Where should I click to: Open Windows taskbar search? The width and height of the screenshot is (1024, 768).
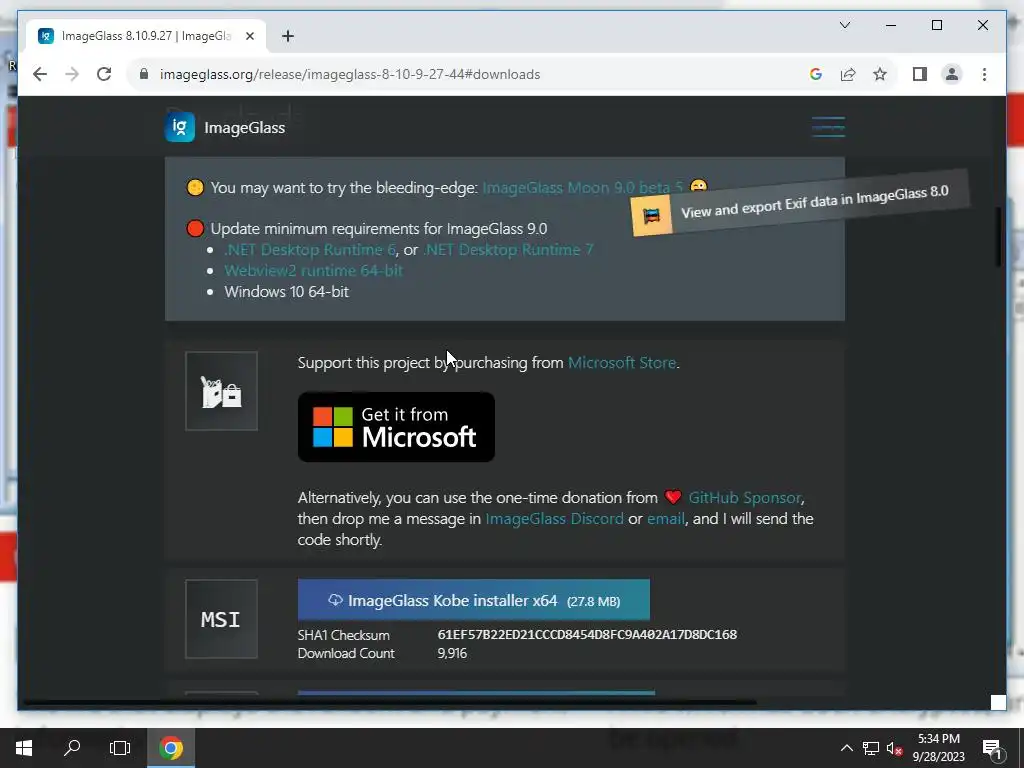[72, 748]
